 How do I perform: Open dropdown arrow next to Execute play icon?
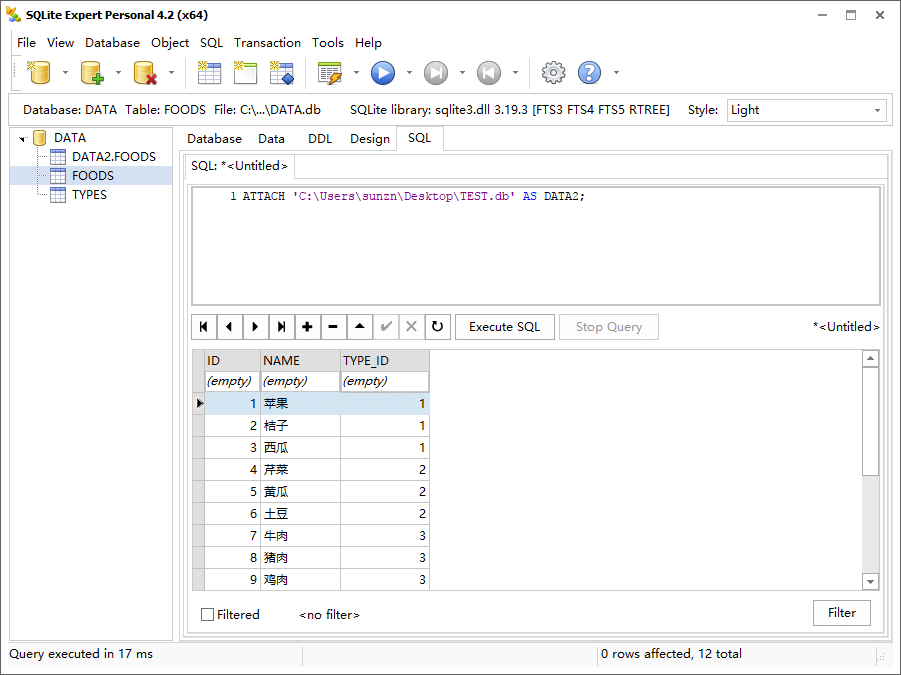coord(408,73)
